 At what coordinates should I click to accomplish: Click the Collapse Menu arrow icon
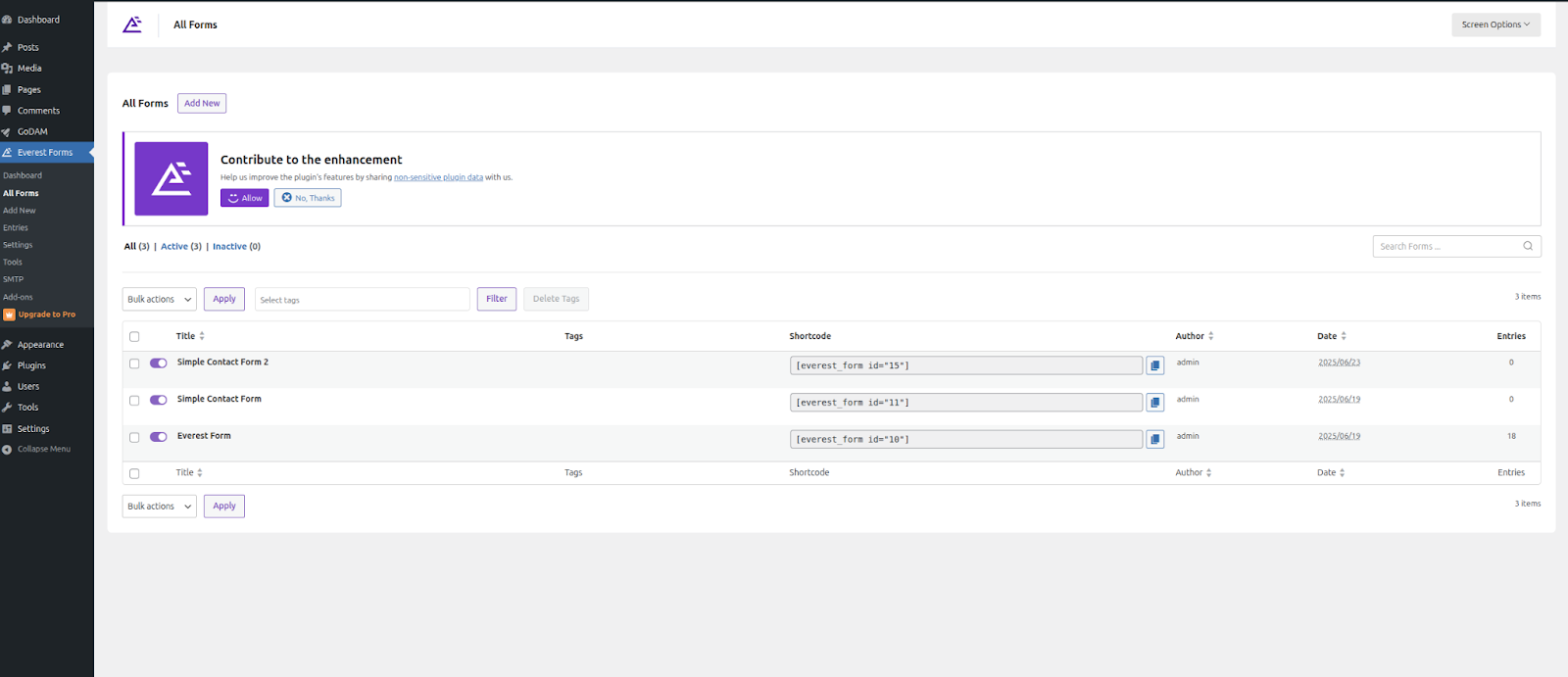[7, 449]
